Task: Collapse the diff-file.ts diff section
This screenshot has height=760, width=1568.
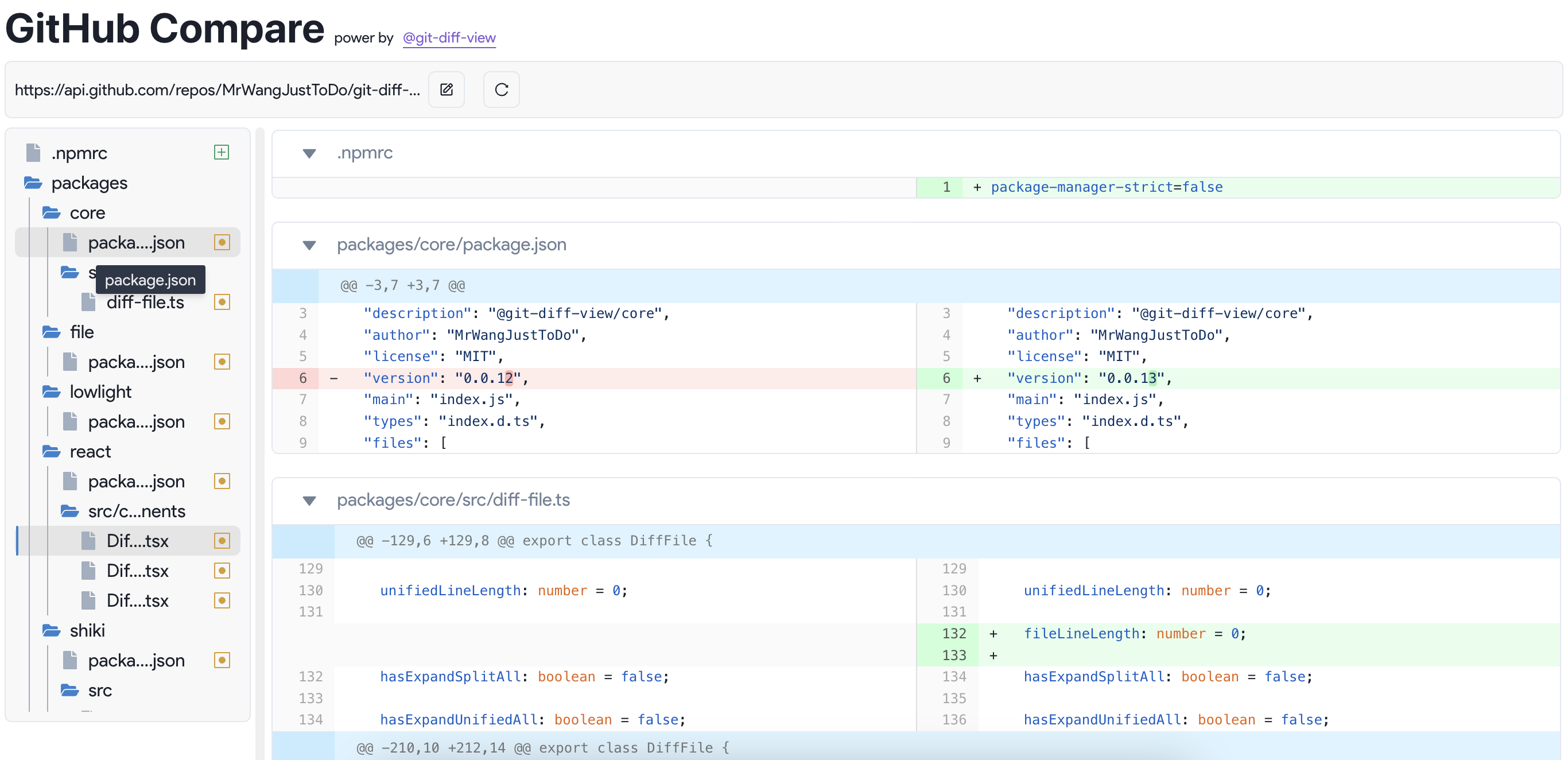Action: click(309, 500)
